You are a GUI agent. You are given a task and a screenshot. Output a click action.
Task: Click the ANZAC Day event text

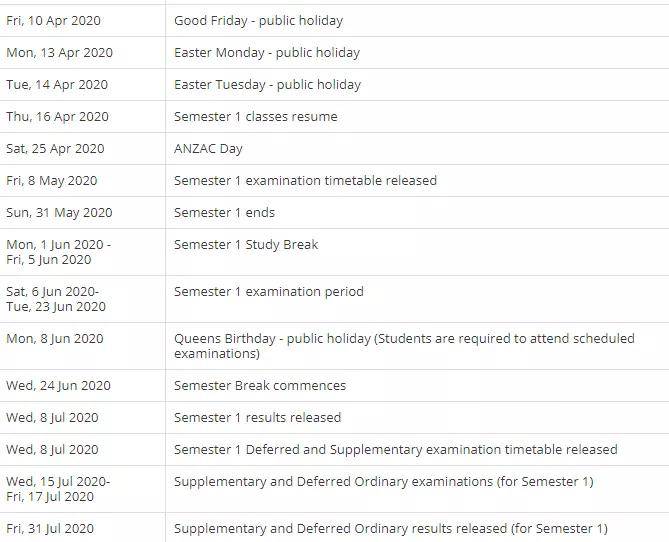coord(208,149)
